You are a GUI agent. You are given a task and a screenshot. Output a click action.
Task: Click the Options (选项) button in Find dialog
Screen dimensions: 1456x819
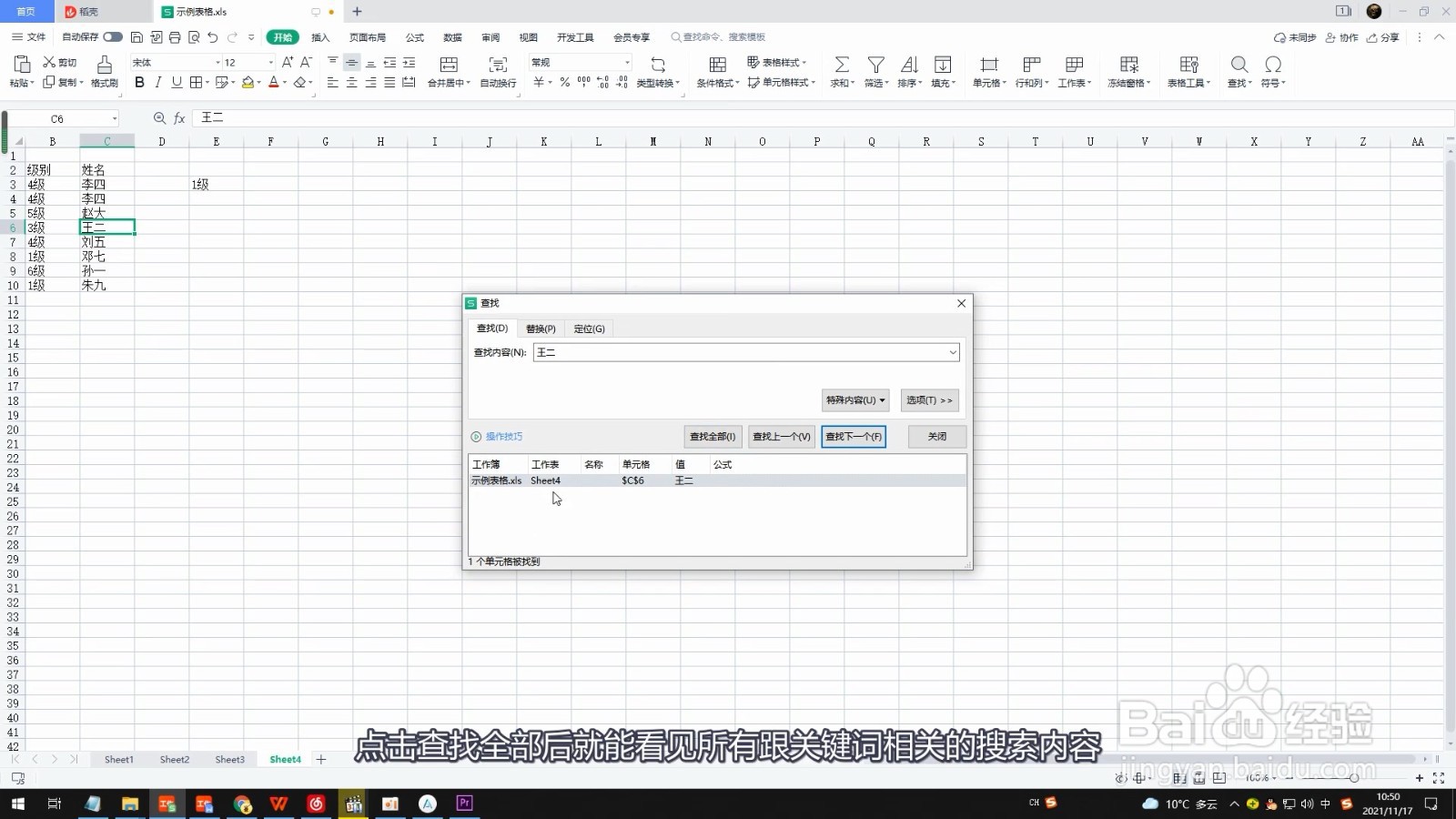930,400
